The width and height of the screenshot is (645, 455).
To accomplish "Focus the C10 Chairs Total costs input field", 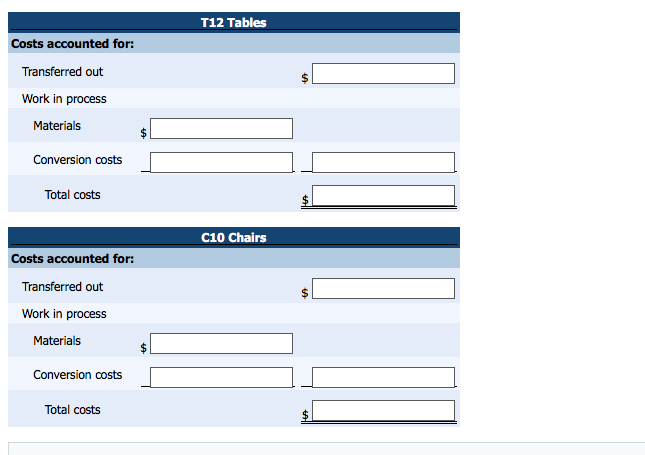I will click(x=383, y=411).
